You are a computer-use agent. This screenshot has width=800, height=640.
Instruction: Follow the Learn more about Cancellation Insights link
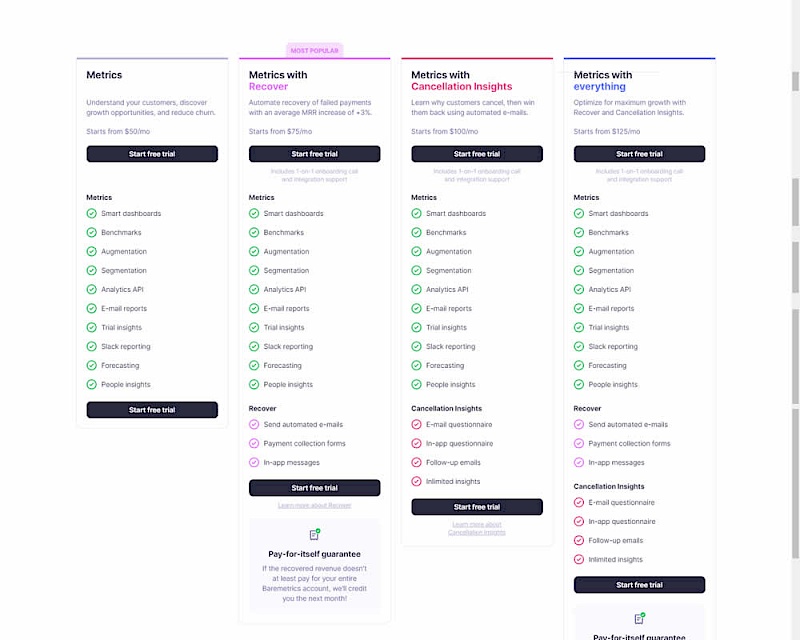point(476,528)
